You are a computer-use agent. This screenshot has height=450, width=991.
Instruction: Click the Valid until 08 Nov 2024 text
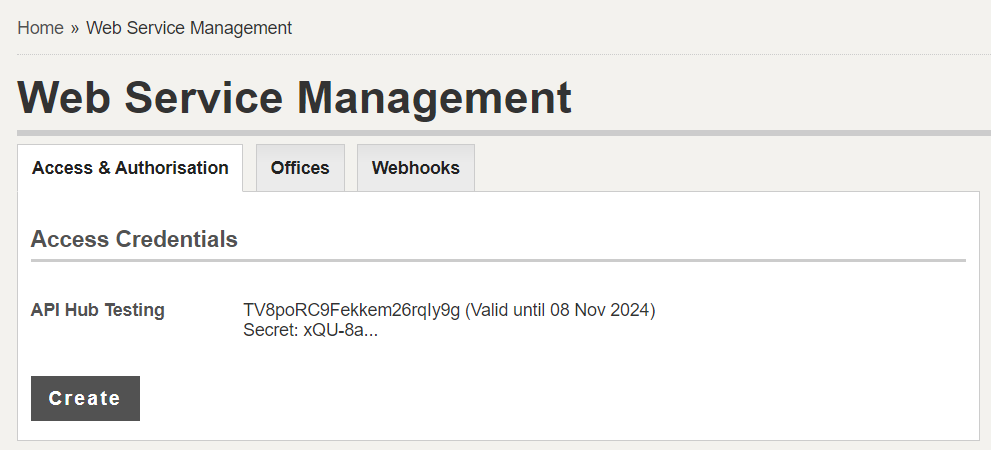click(x=560, y=310)
